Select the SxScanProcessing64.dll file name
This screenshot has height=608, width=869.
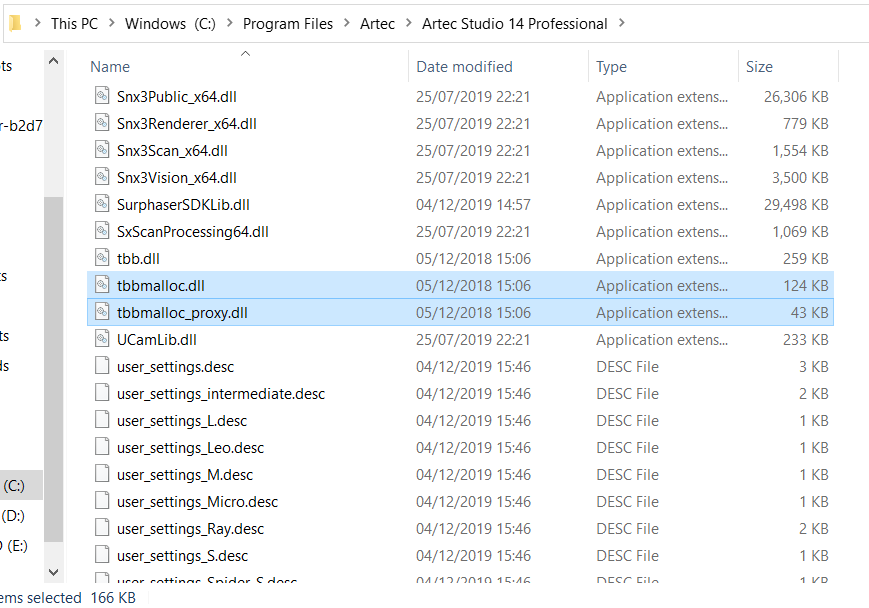point(193,232)
